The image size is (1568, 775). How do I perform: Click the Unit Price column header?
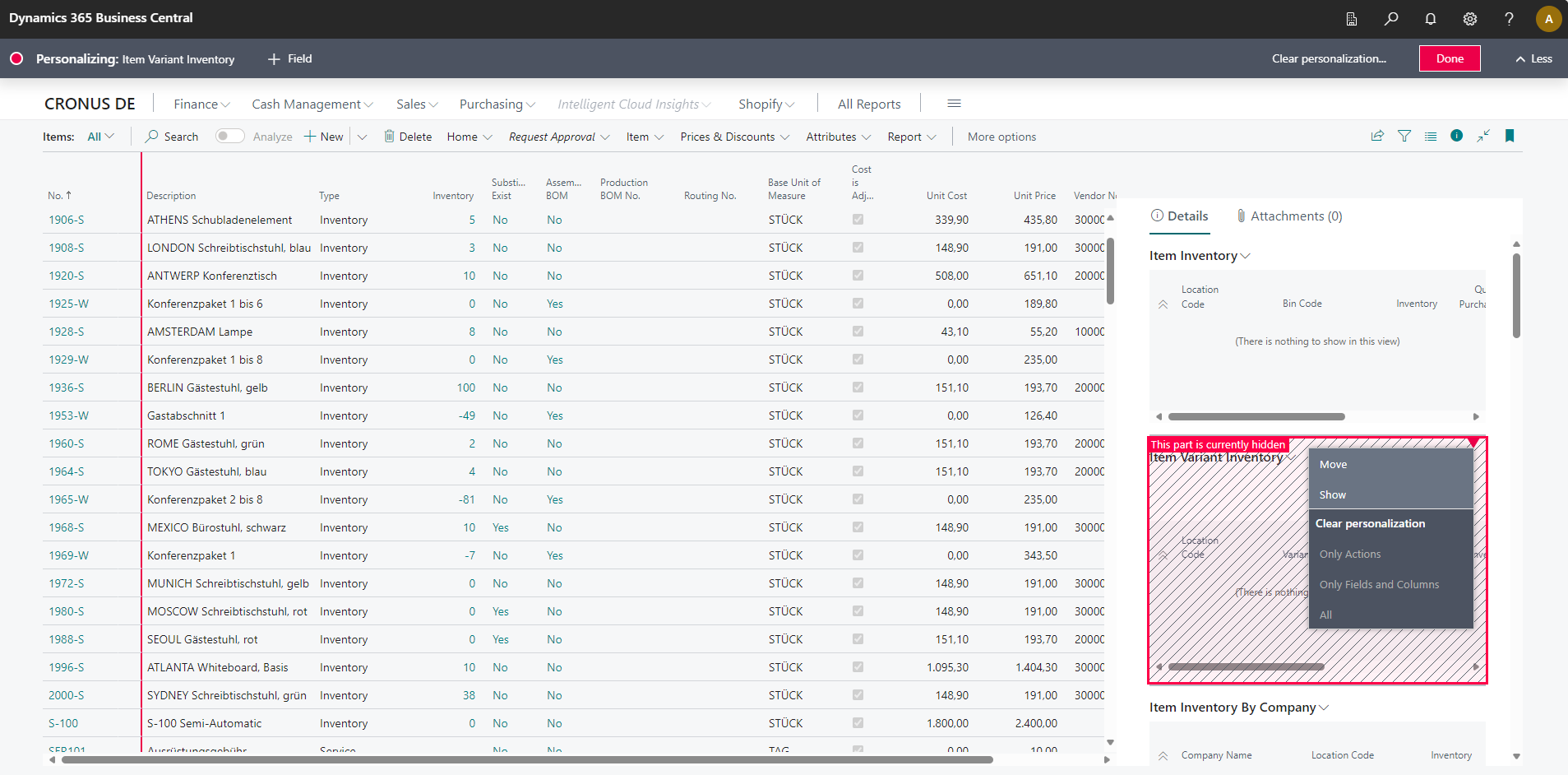(x=1034, y=196)
